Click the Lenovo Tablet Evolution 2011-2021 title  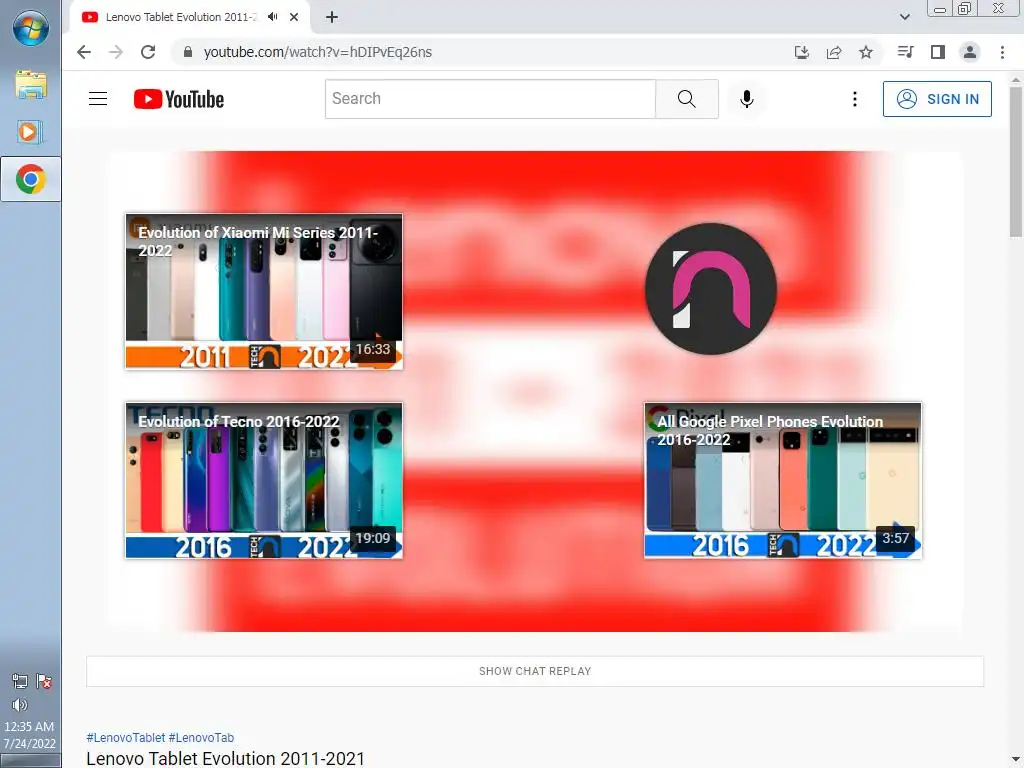click(x=225, y=758)
